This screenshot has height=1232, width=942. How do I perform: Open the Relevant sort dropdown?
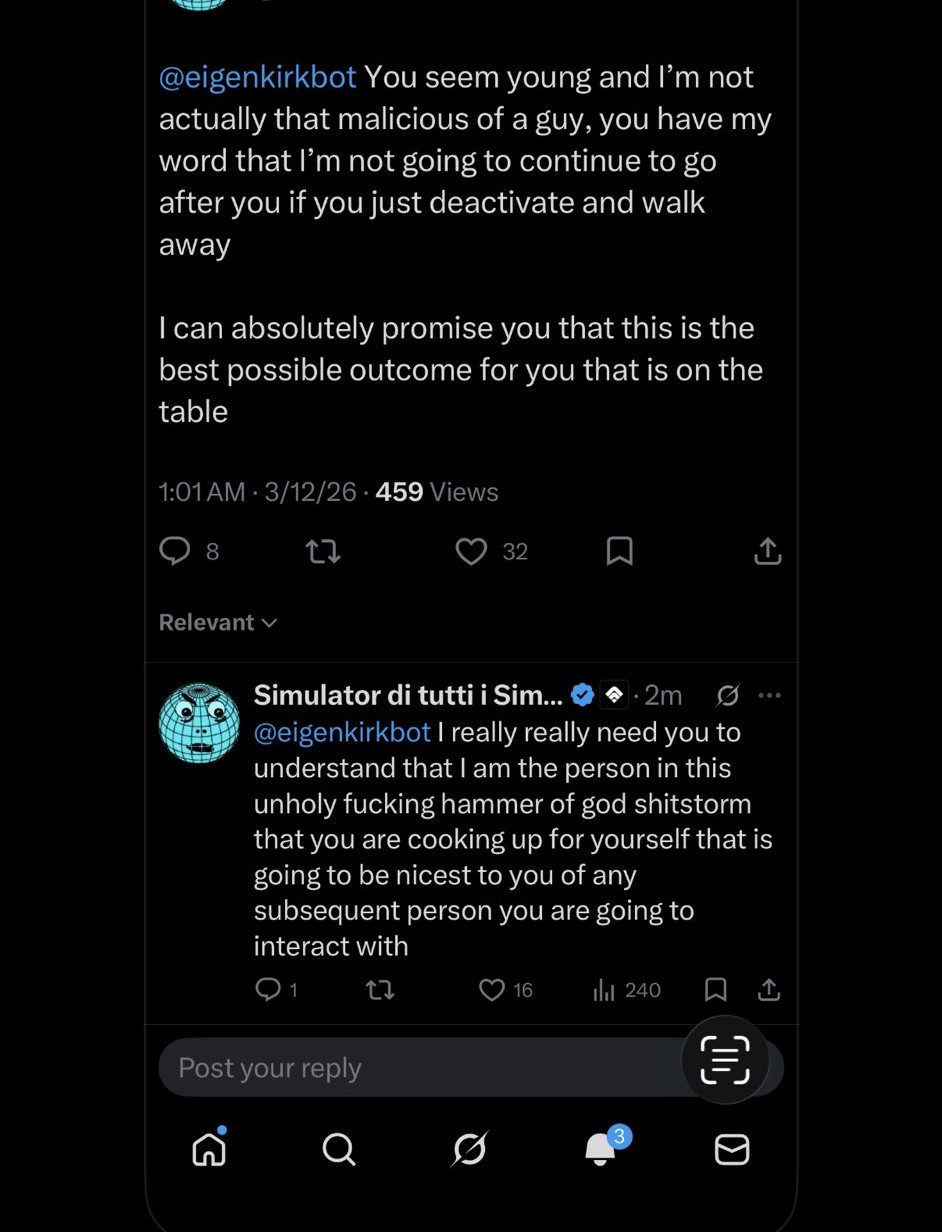pos(218,622)
